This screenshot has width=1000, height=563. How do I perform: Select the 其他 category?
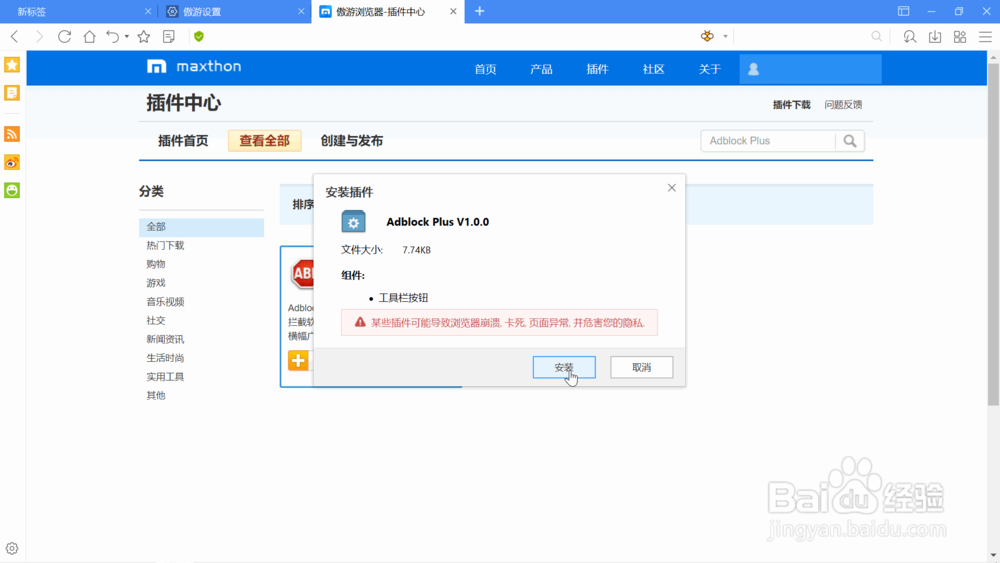coord(156,395)
